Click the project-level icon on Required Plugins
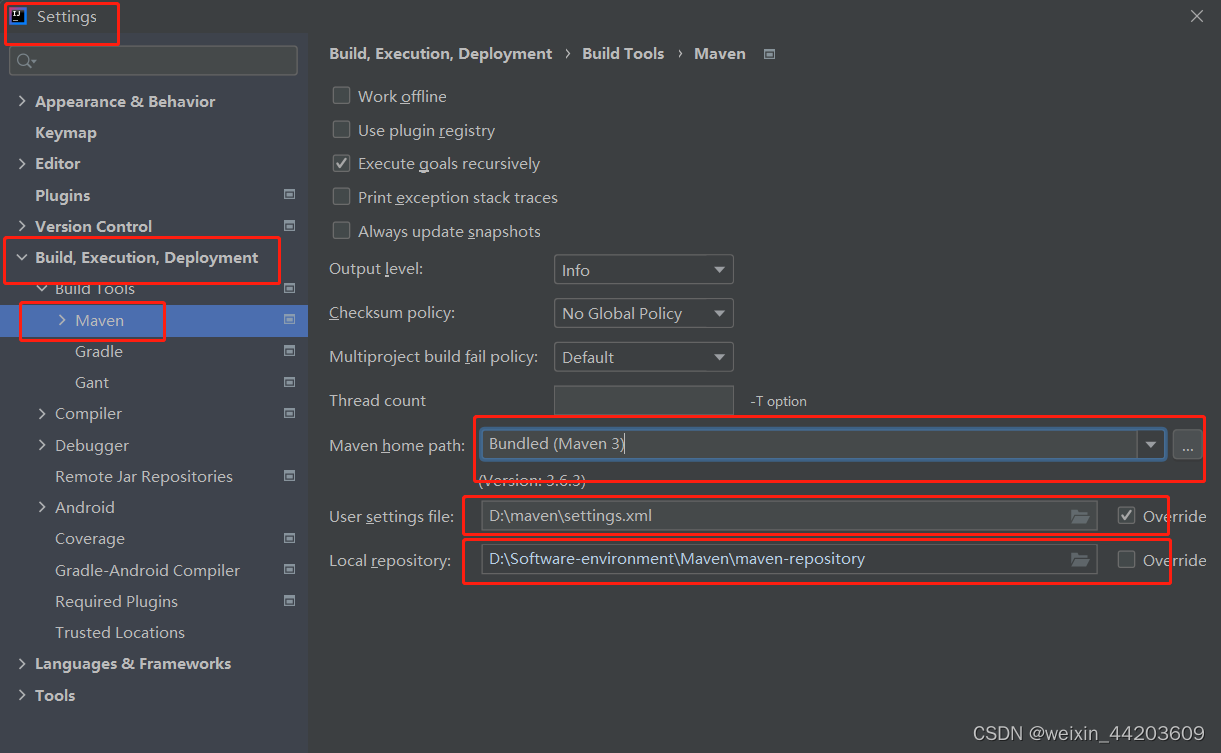 [x=289, y=601]
